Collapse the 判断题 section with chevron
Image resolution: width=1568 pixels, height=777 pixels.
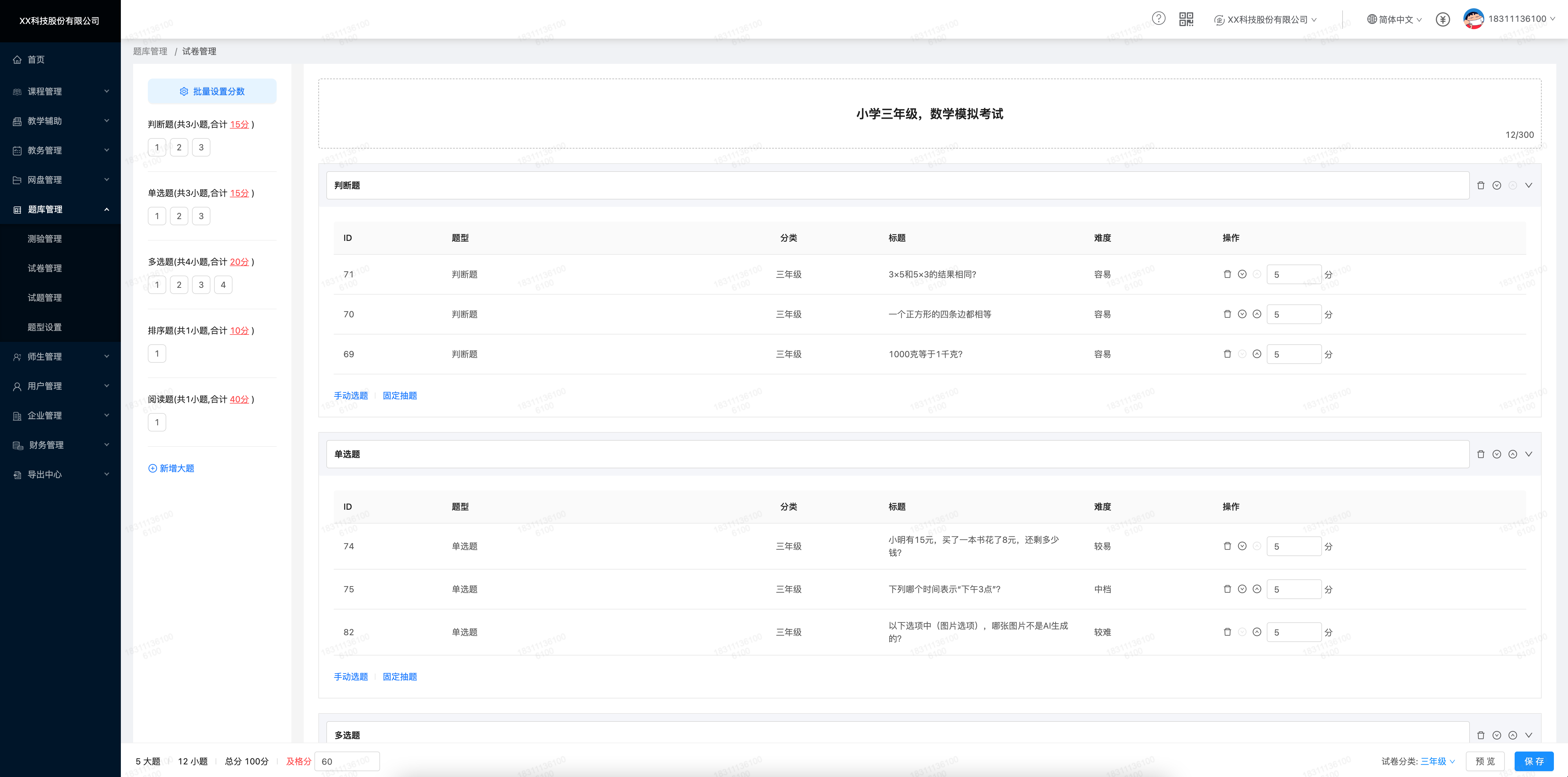[1528, 186]
